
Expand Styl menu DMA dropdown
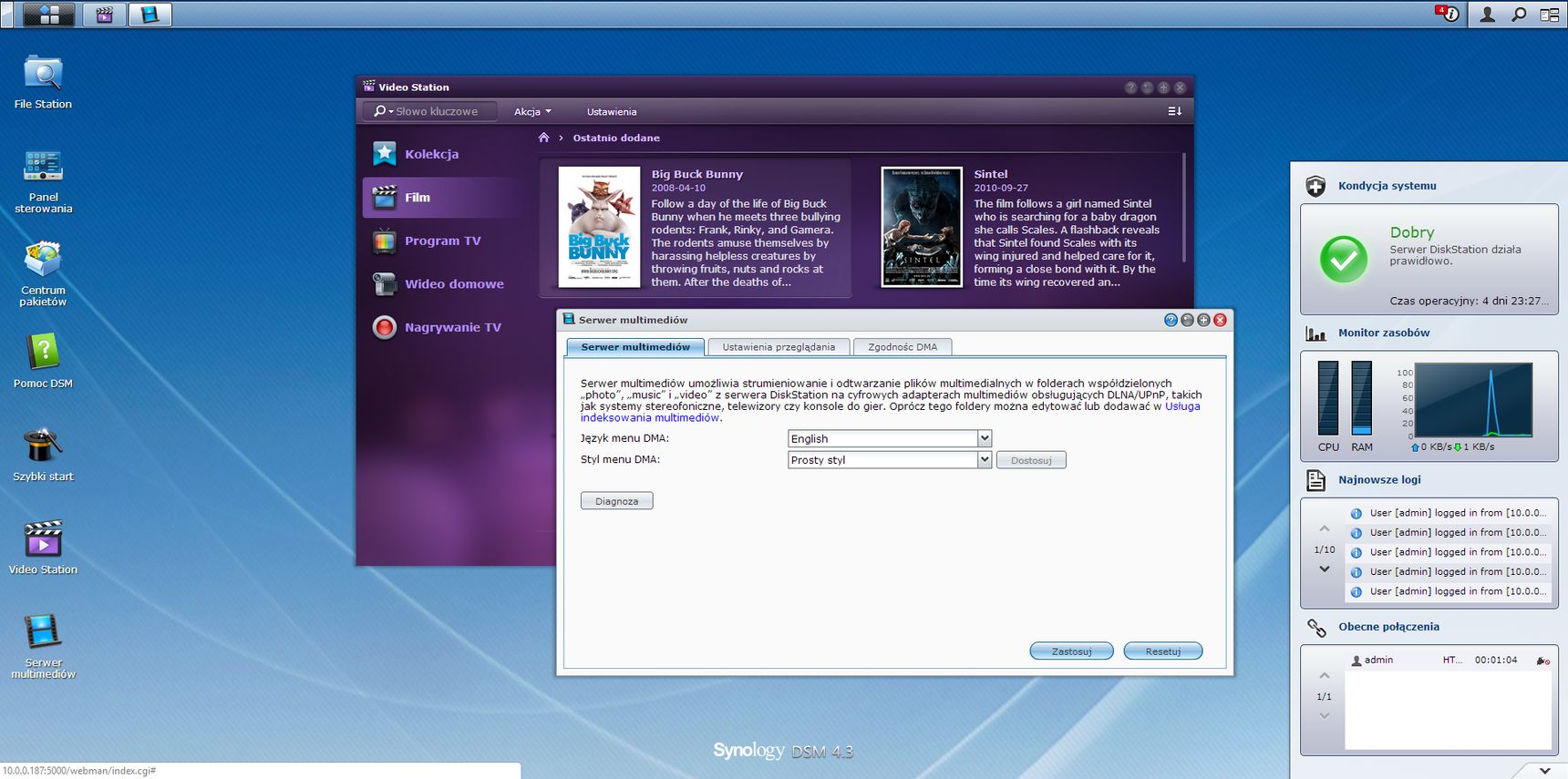coord(889,460)
